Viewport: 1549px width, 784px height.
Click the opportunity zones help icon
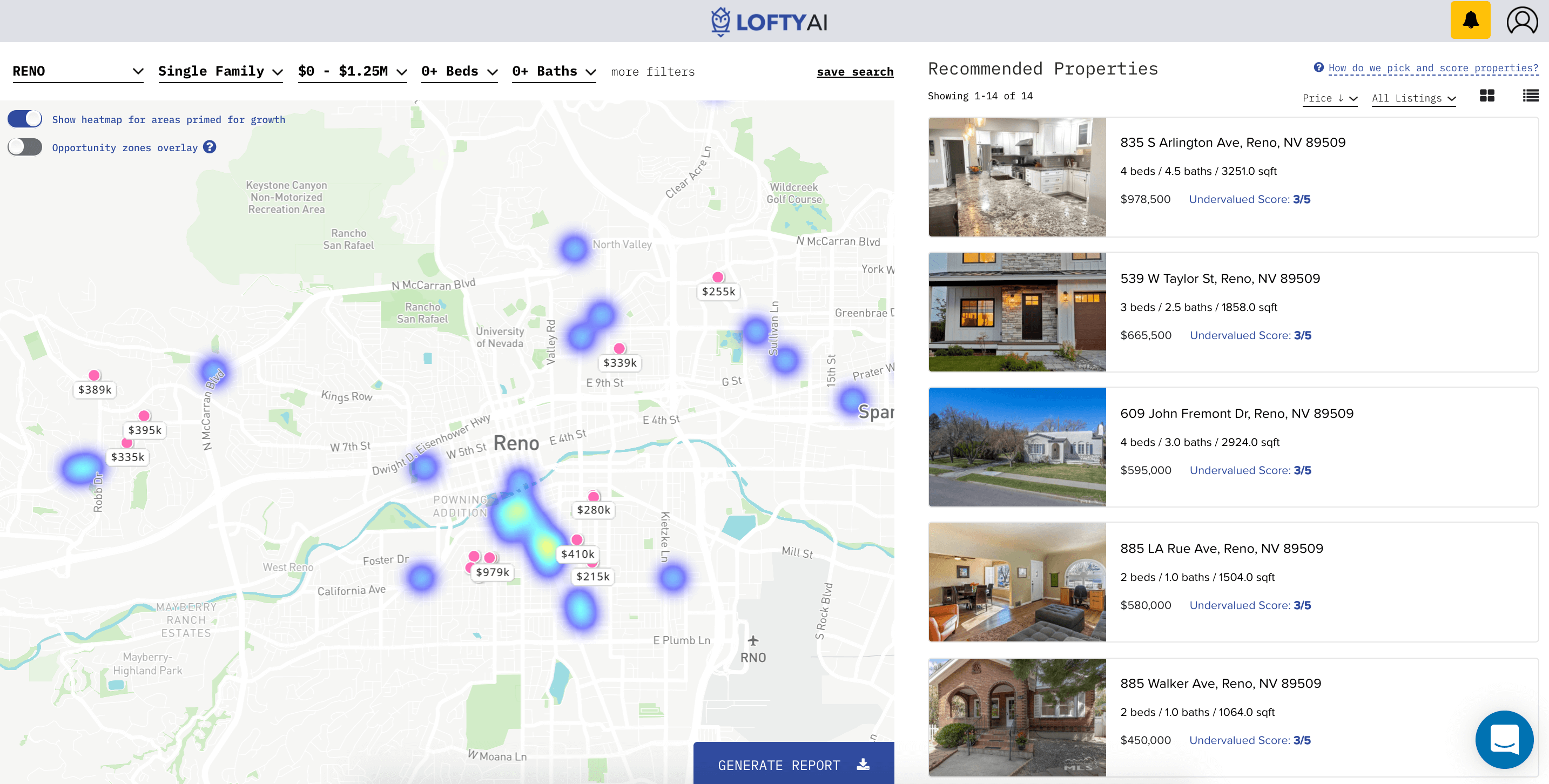point(209,147)
